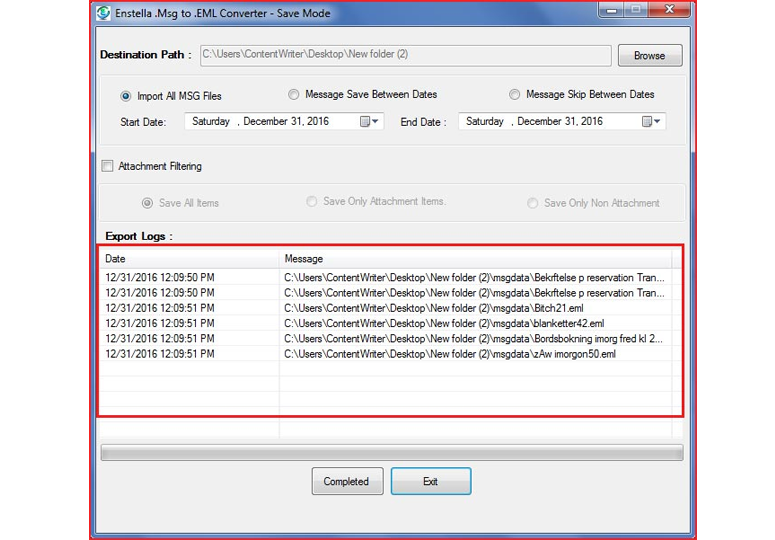Select Message Skip Between Dates option
The width and height of the screenshot is (775, 540).
click(x=515, y=95)
